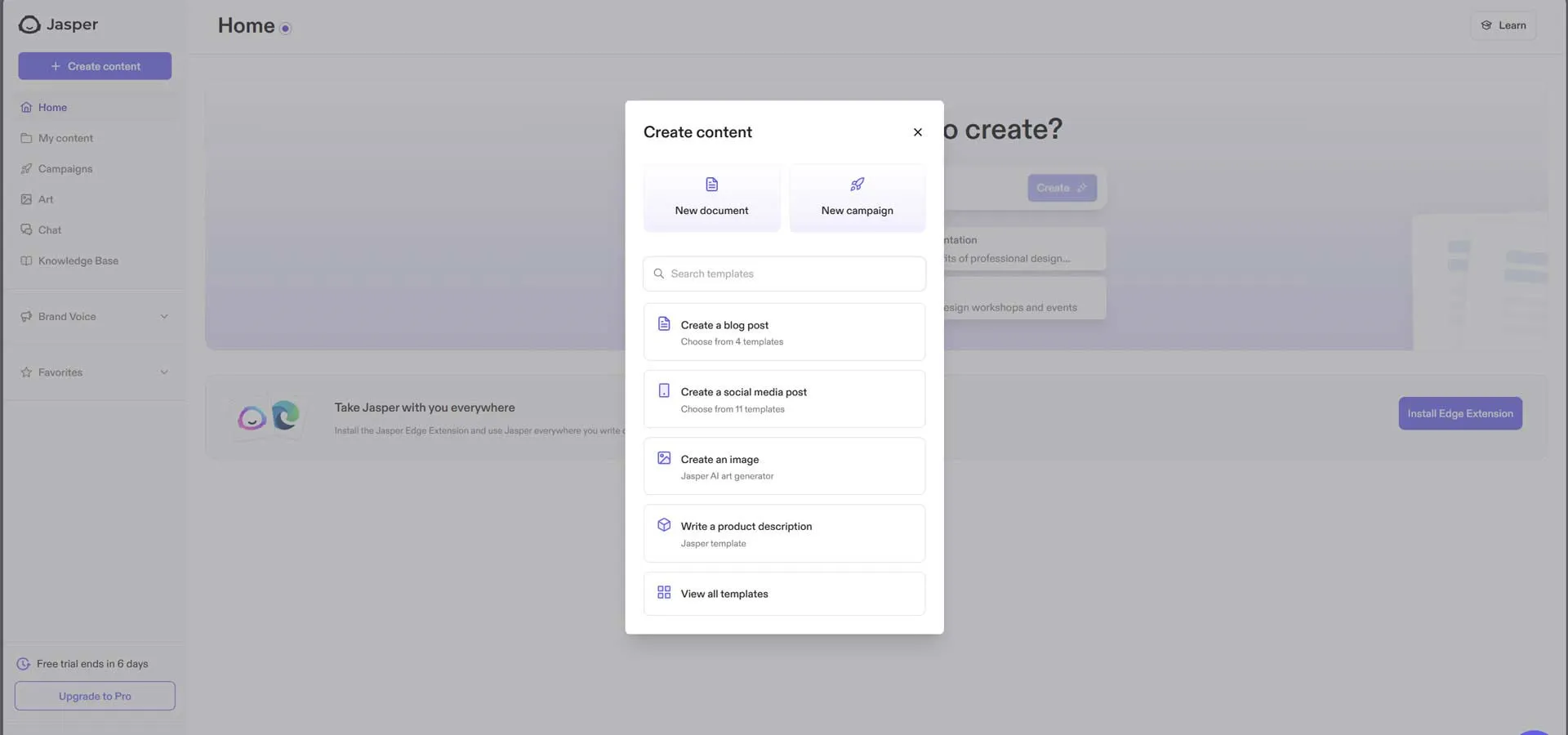Screen dimensions: 1568x735
Task: Choose Create a blog post
Action: pos(784,332)
